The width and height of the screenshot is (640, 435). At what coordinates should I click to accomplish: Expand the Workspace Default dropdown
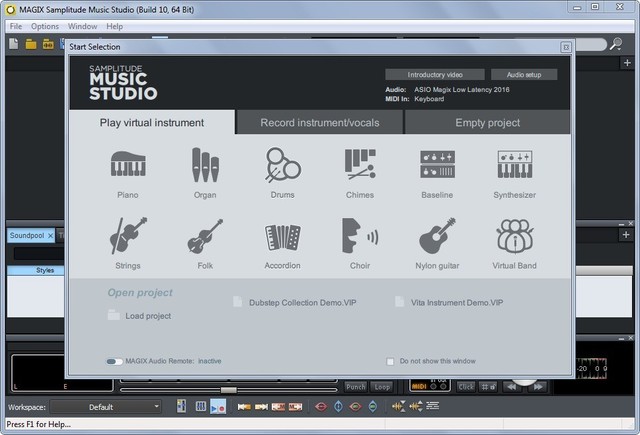point(105,407)
